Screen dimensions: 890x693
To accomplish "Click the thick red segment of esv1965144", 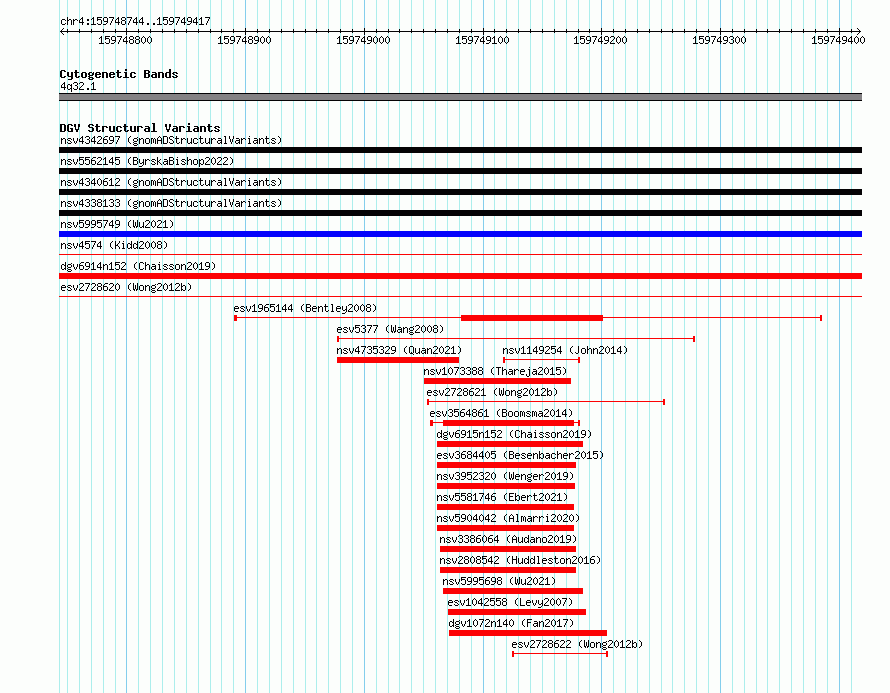I will pos(532,318).
